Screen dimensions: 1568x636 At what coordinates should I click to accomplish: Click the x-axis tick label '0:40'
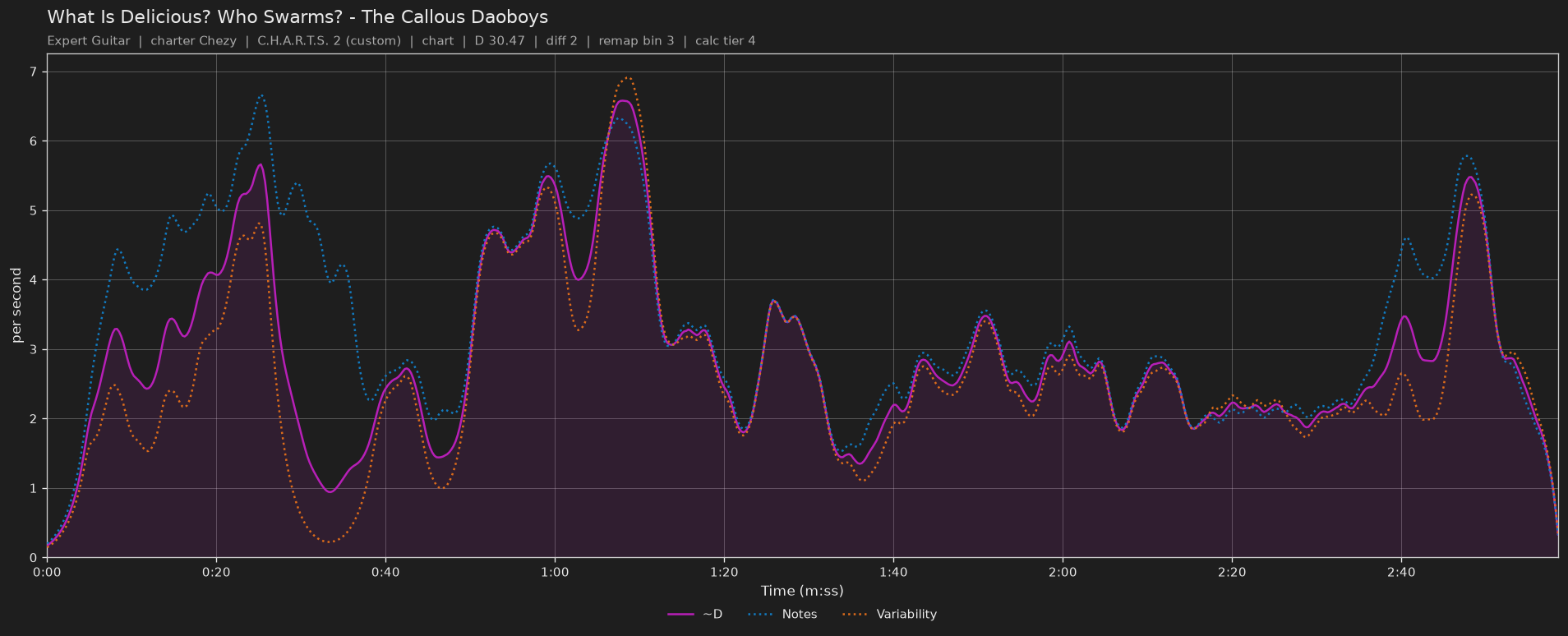point(385,572)
